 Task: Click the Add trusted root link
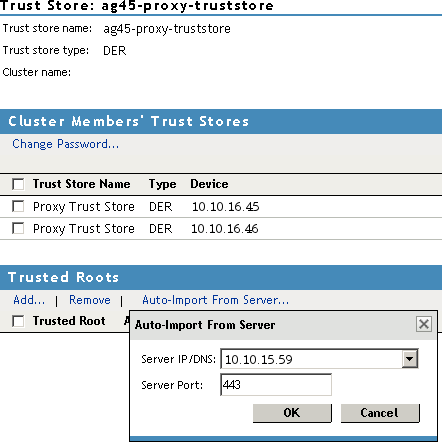(29, 300)
